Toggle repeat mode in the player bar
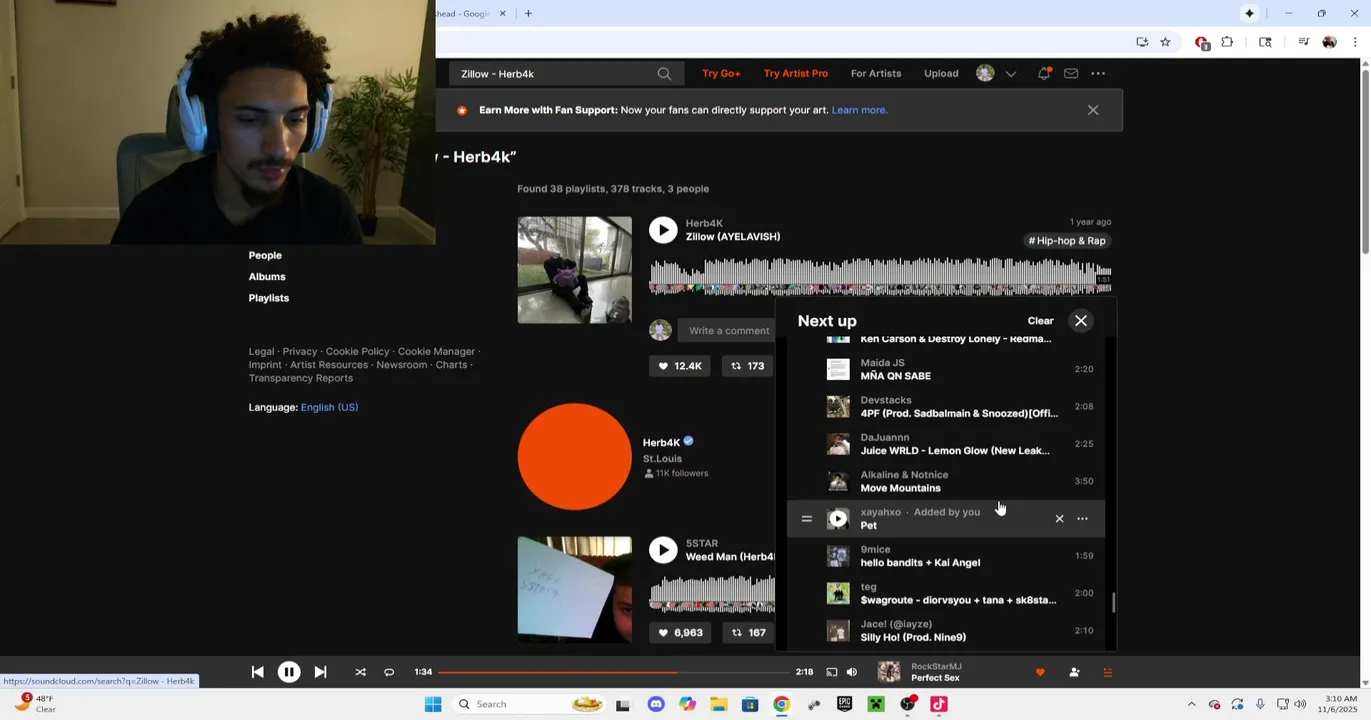Image resolution: width=1371 pixels, height=720 pixels. coord(389,673)
